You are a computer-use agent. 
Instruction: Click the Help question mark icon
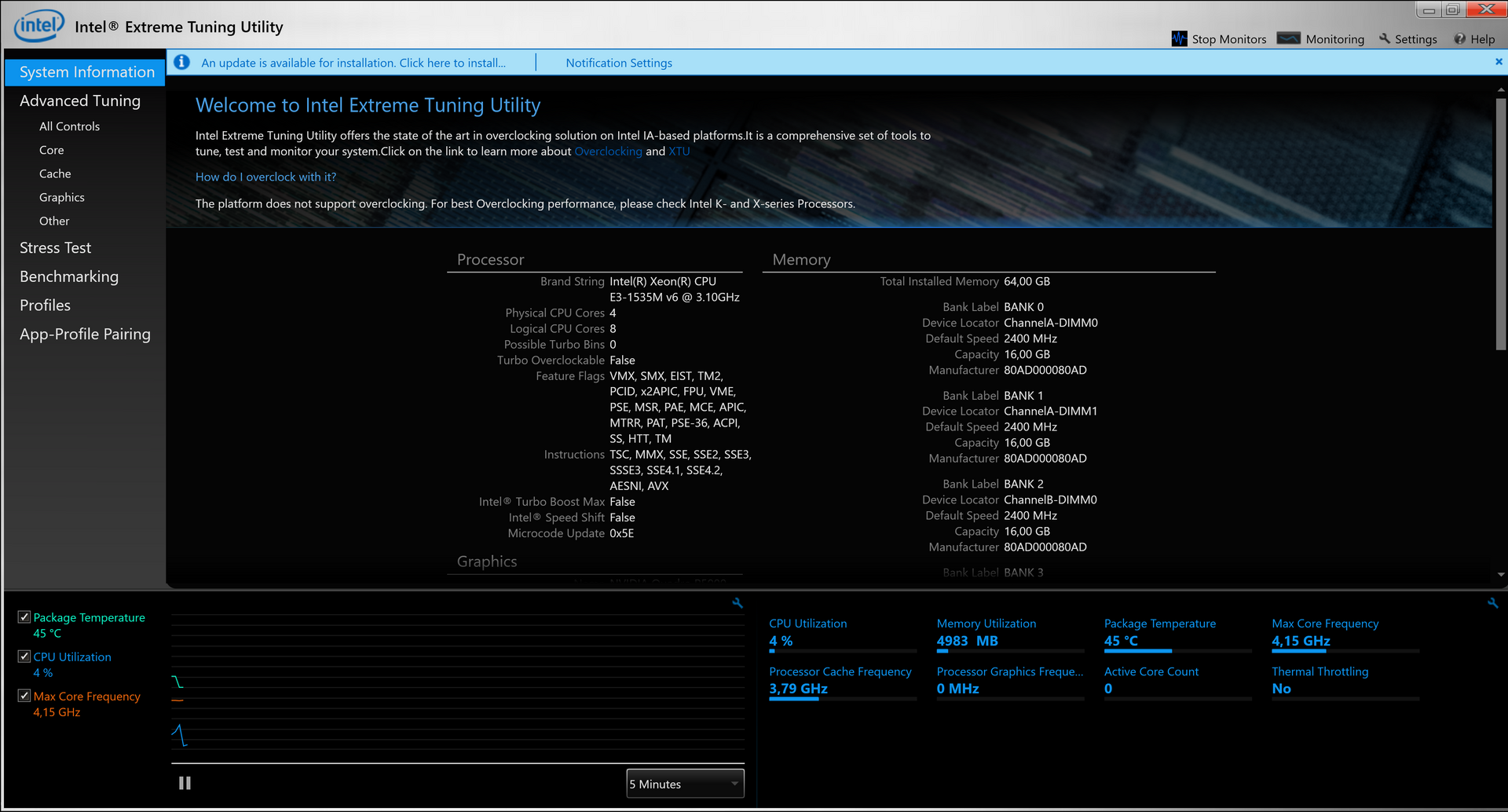point(1459,38)
